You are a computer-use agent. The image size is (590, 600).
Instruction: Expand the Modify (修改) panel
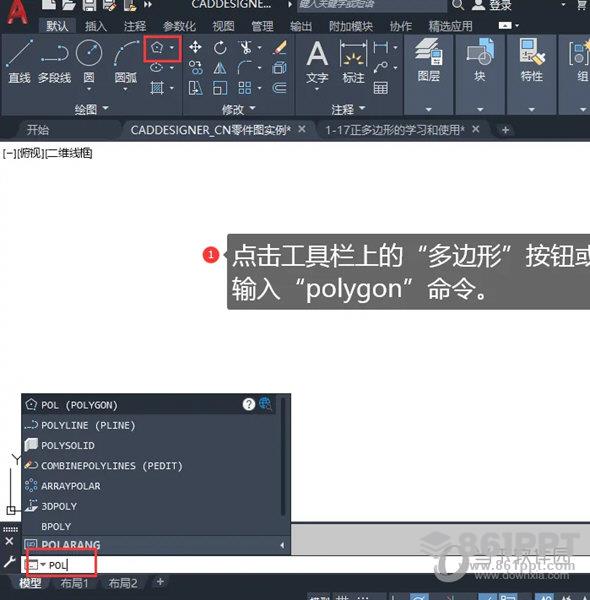pos(238,109)
